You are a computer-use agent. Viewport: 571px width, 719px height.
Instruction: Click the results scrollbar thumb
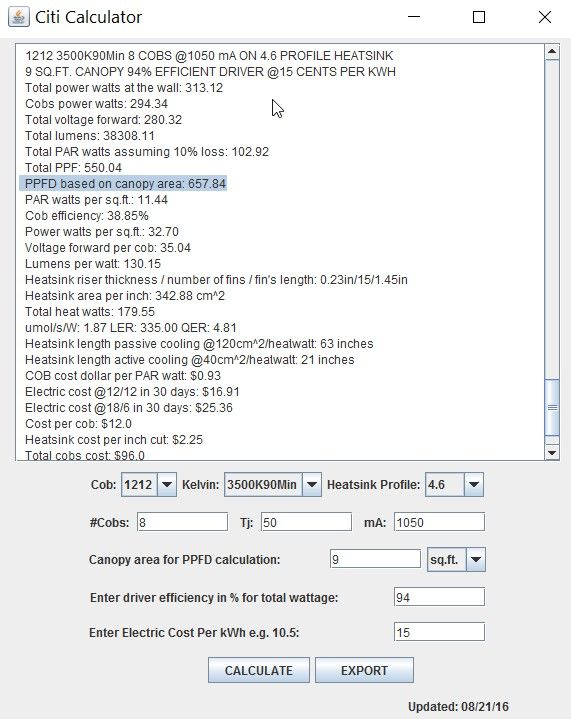coord(552,407)
